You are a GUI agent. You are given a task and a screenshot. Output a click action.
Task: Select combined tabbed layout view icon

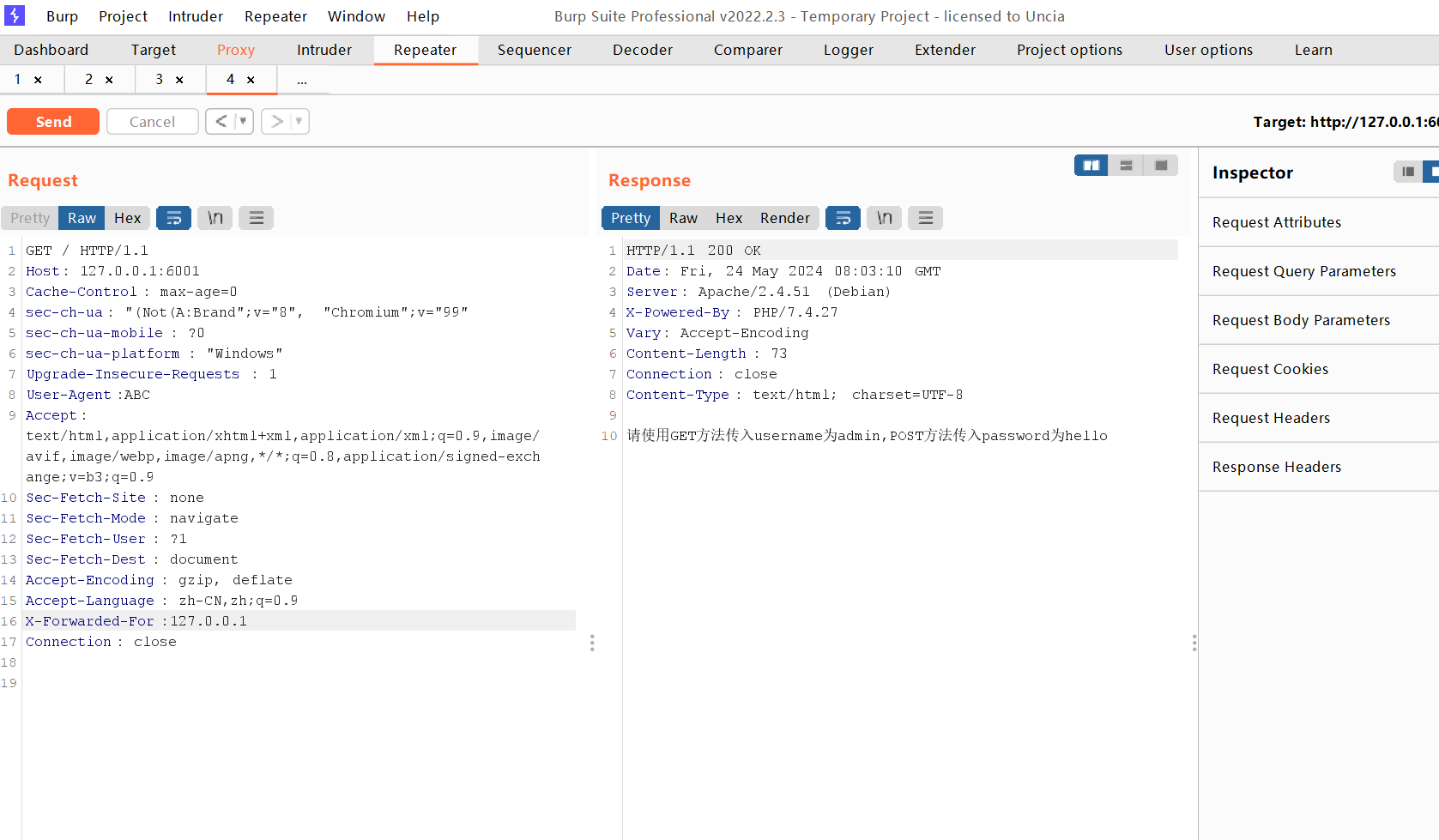click(x=1161, y=166)
